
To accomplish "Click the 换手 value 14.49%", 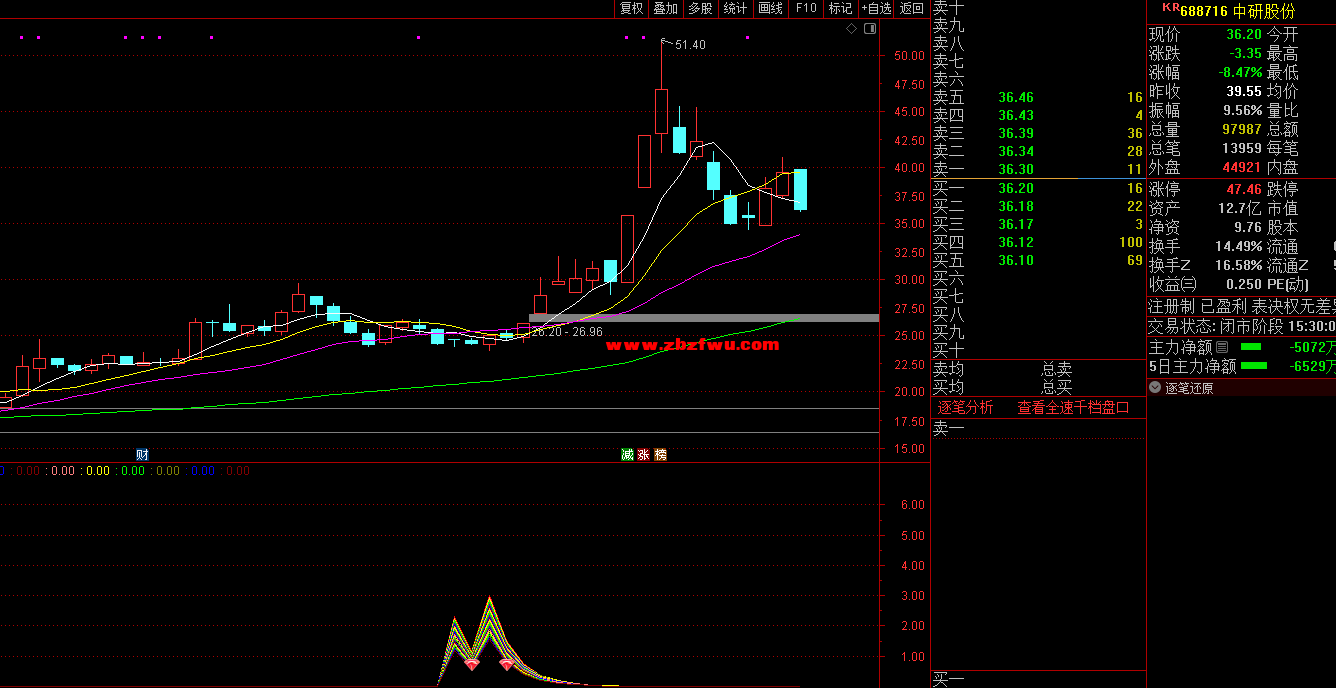I will tap(1239, 246).
